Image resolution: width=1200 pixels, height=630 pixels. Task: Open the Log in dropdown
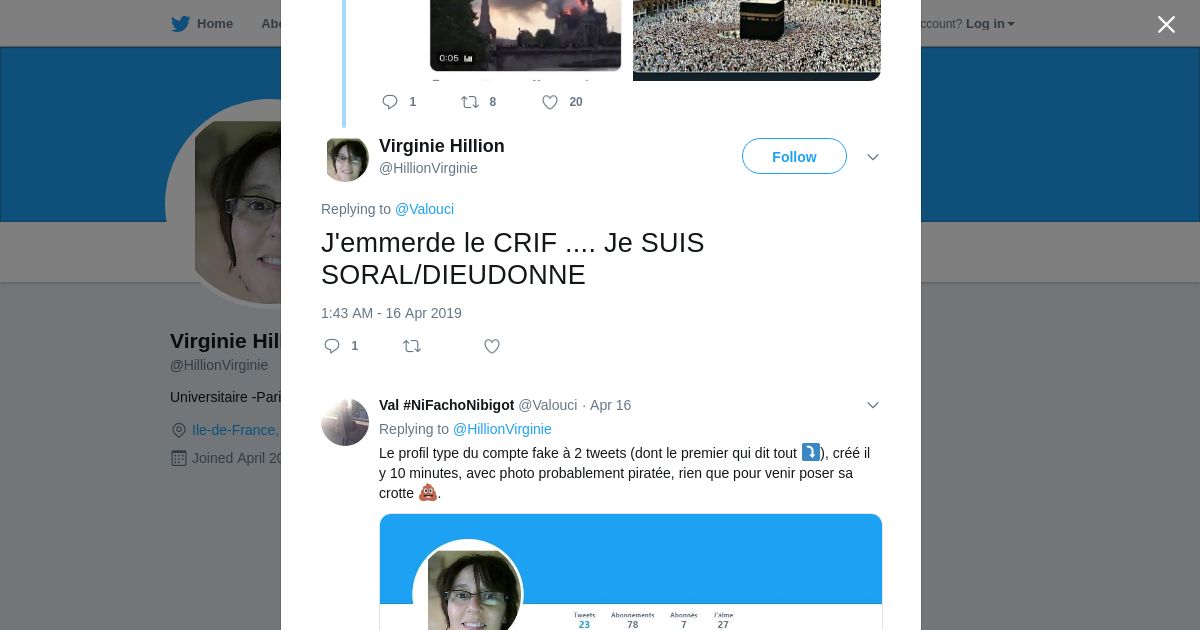click(990, 24)
